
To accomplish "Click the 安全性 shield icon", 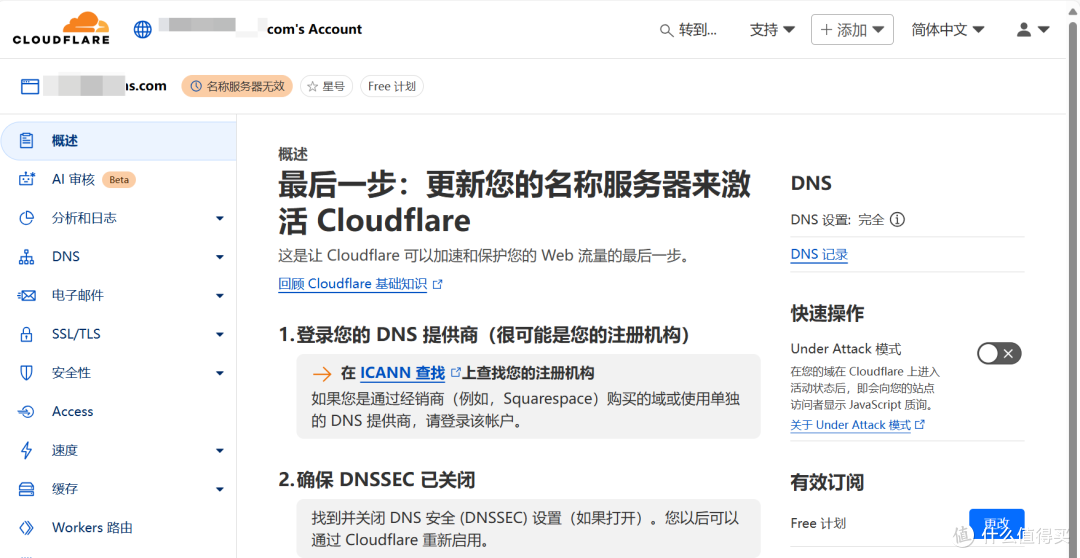I will (26, 373).
